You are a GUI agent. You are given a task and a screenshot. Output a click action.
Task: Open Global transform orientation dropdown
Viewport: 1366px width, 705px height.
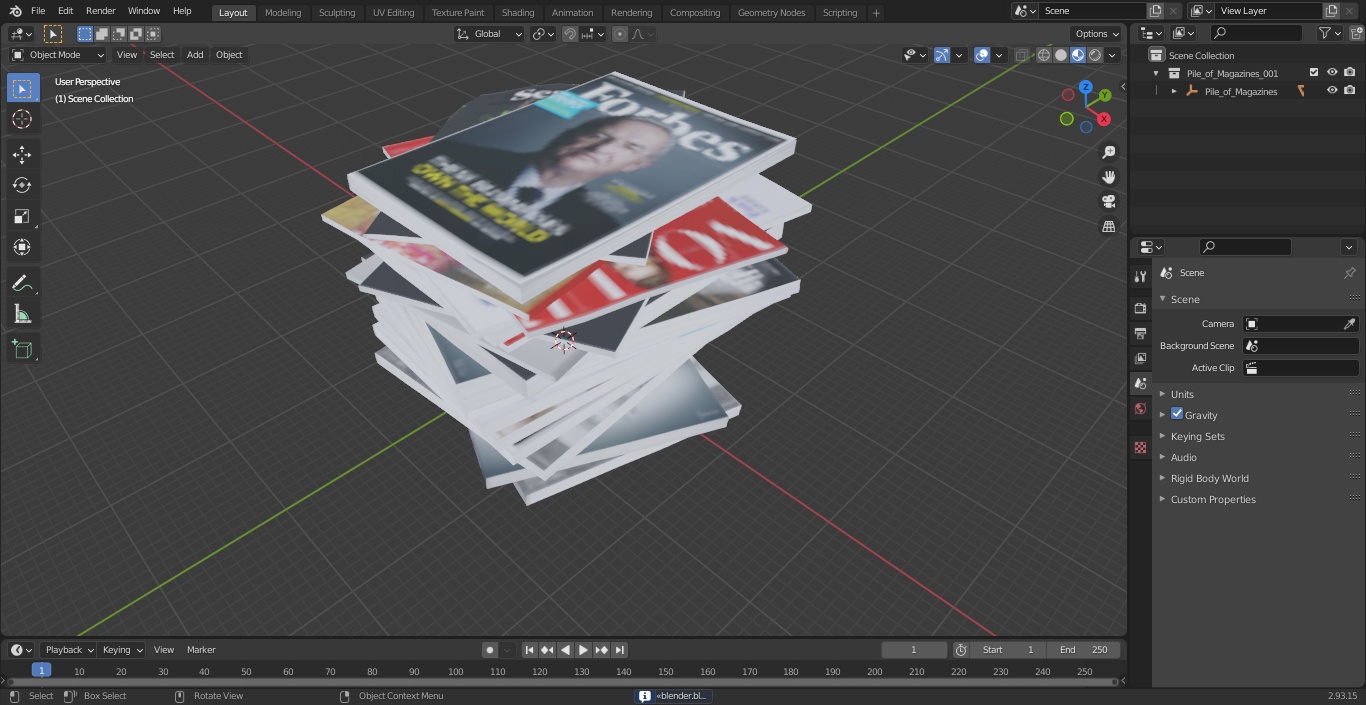[489, 34]
